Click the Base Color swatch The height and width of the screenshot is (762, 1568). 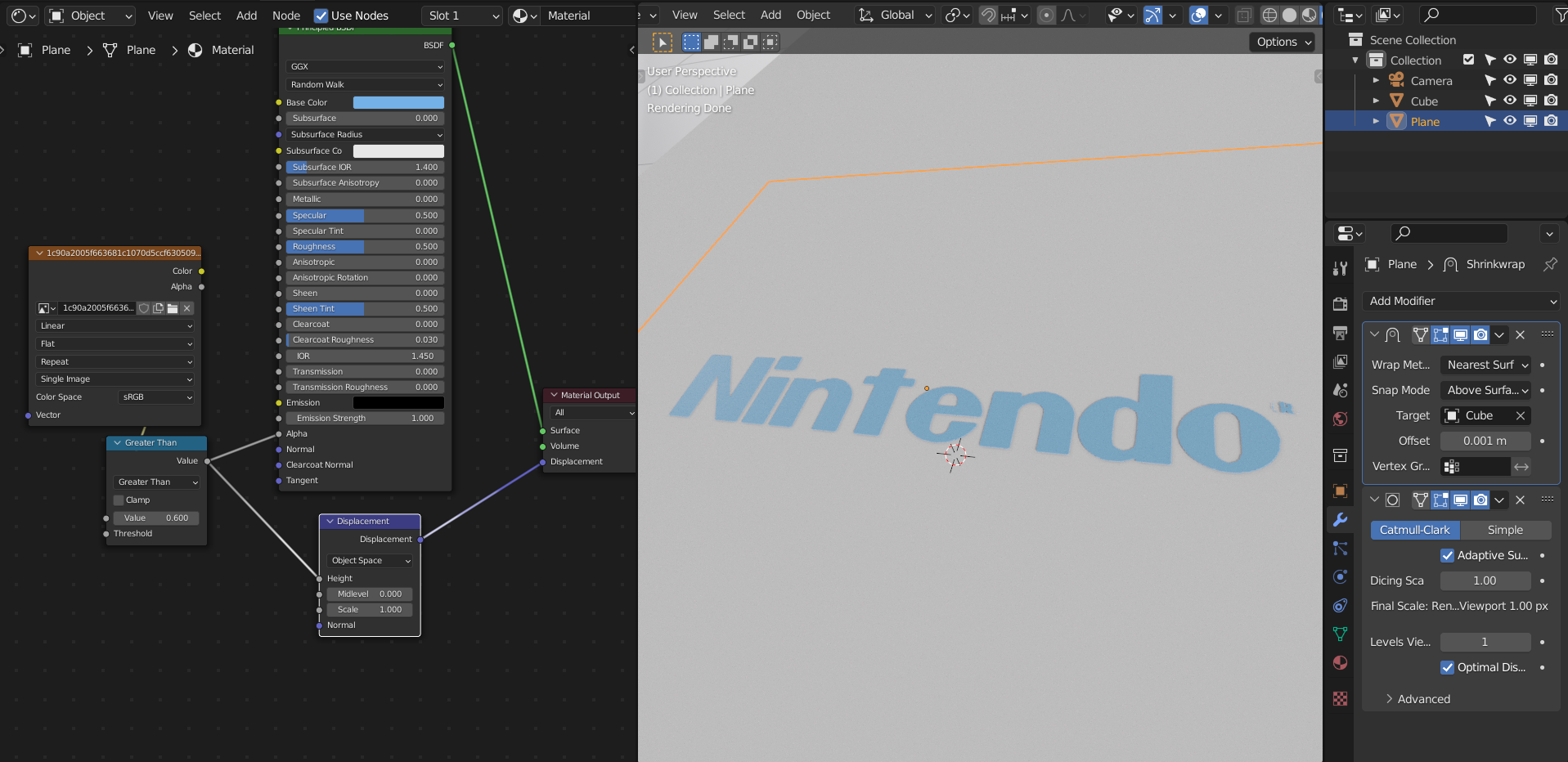(398, 102)
